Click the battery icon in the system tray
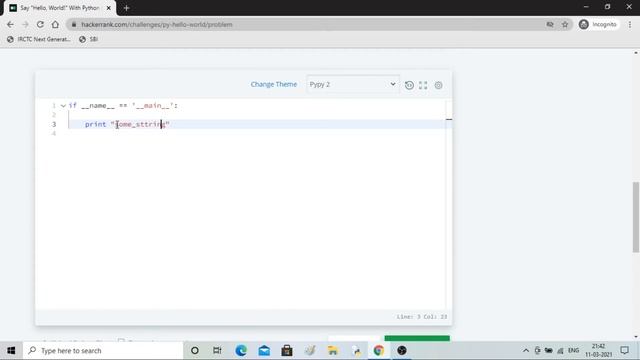 point(549,351)
